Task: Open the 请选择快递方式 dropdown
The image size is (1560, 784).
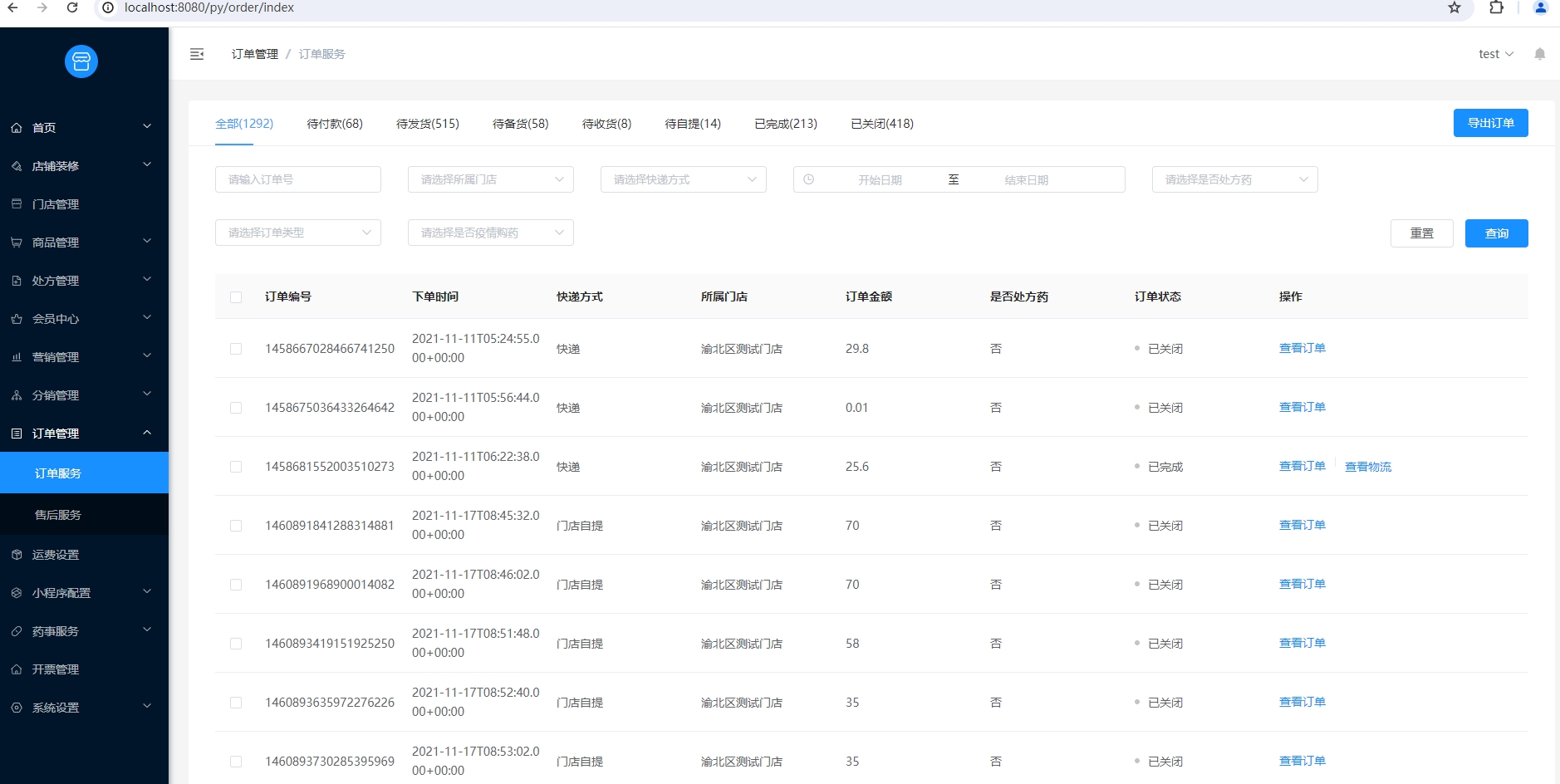Action: pos(684,179)
